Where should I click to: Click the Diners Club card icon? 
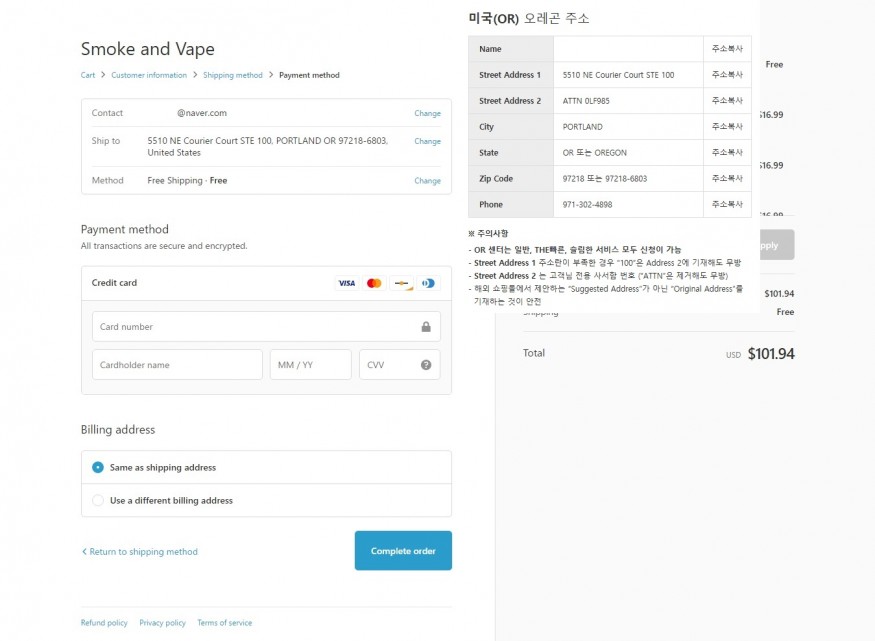point(428,283)
